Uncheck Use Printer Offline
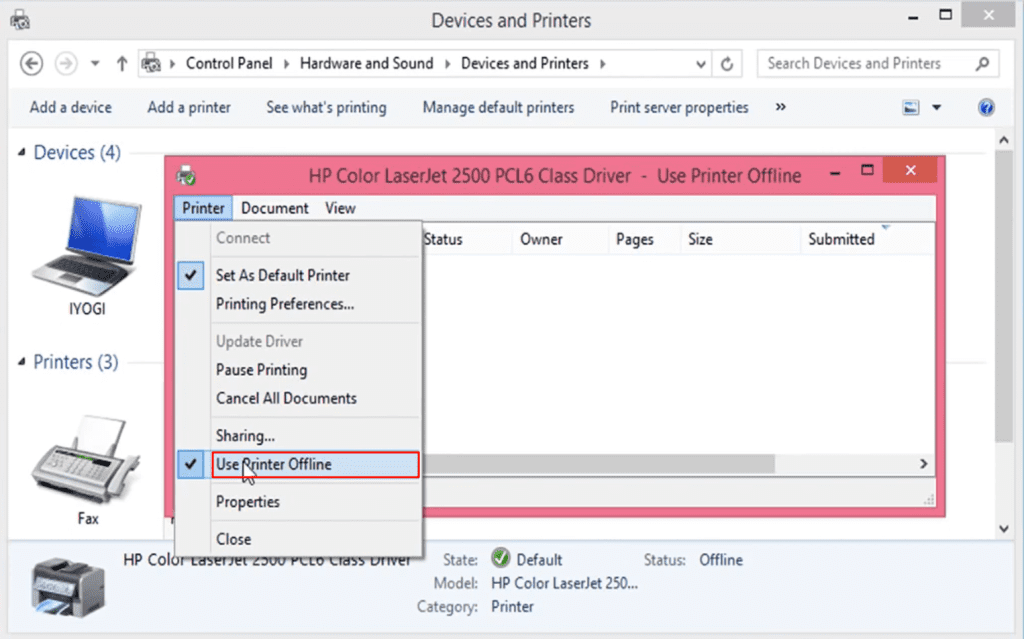Image resolution: width=1024 pixels, height=639 pixels. [x=298, y=465]
